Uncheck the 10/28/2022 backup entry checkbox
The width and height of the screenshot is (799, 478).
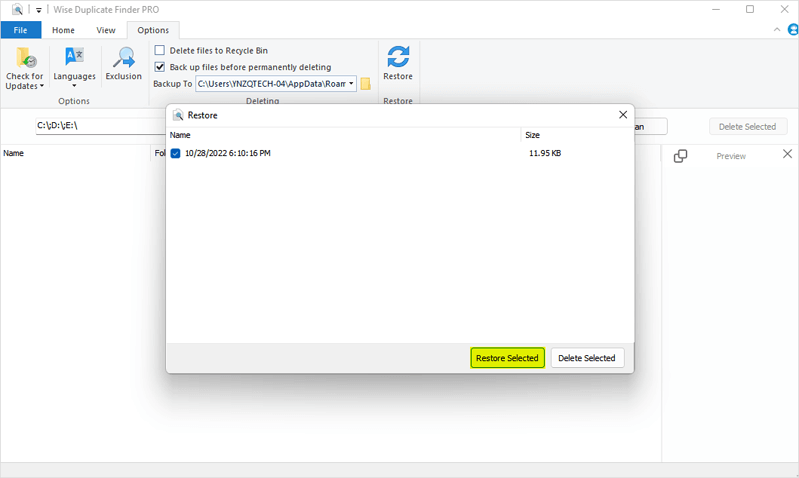(x=175, y=153)
